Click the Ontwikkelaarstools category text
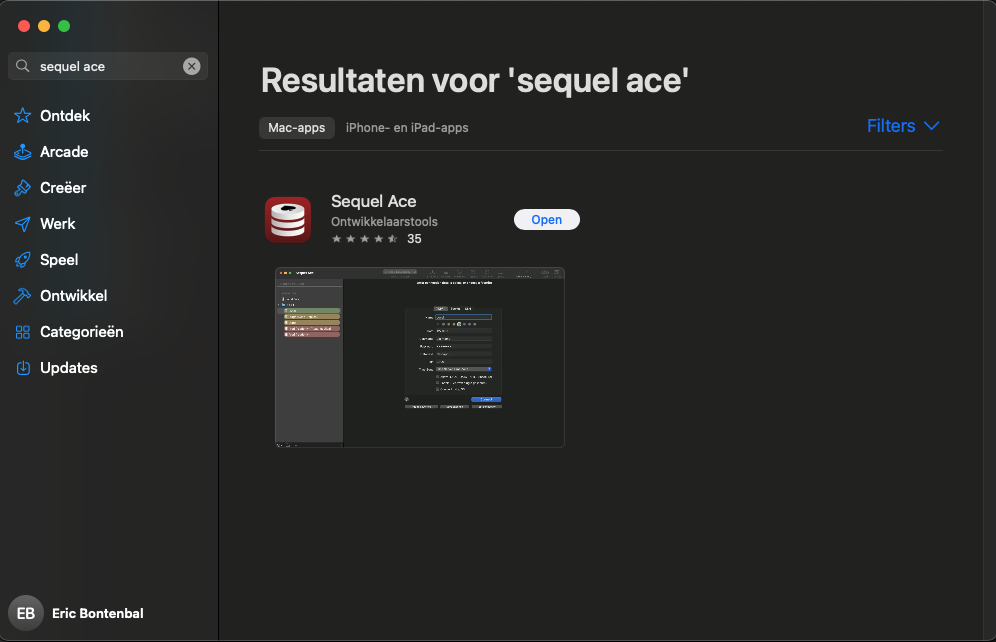This screenshot has height=642, width=996. tap(384, 222)
